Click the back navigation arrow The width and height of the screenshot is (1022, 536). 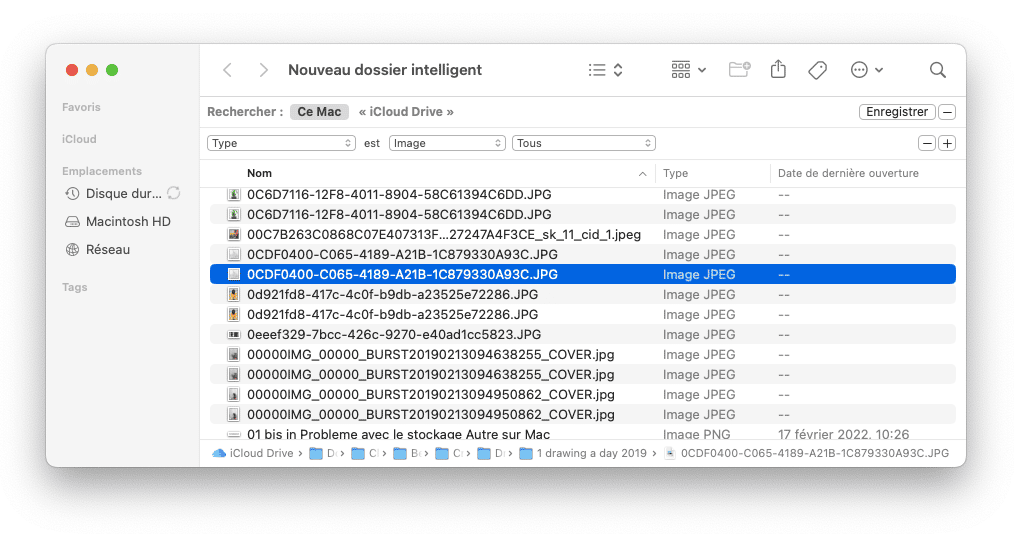[x=228, y=70]
